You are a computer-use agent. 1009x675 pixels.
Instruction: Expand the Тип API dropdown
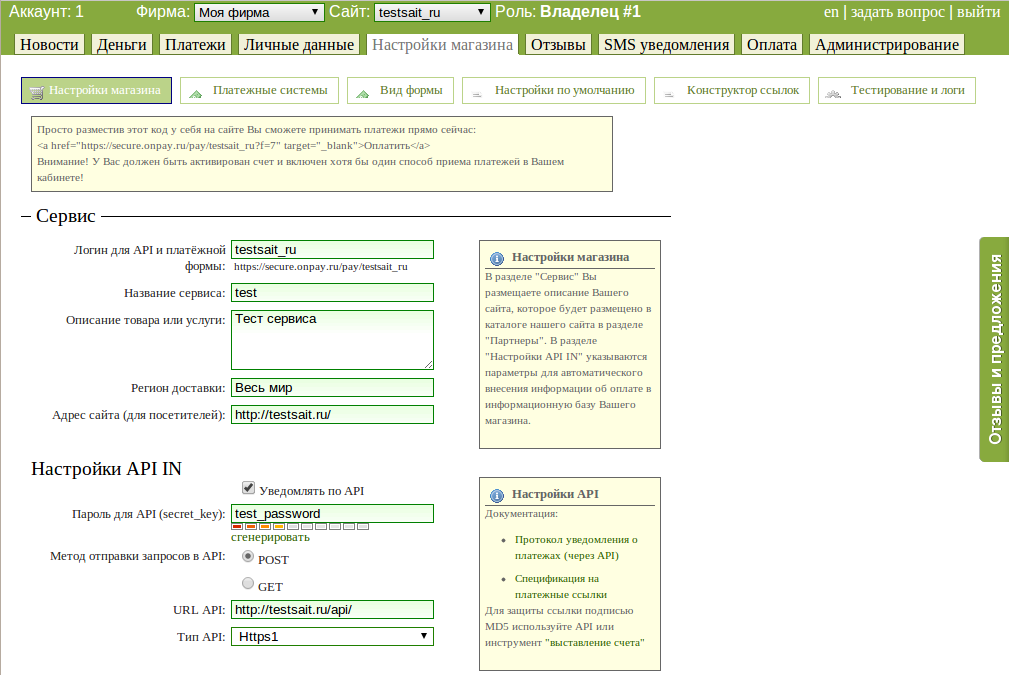point(332,636)
